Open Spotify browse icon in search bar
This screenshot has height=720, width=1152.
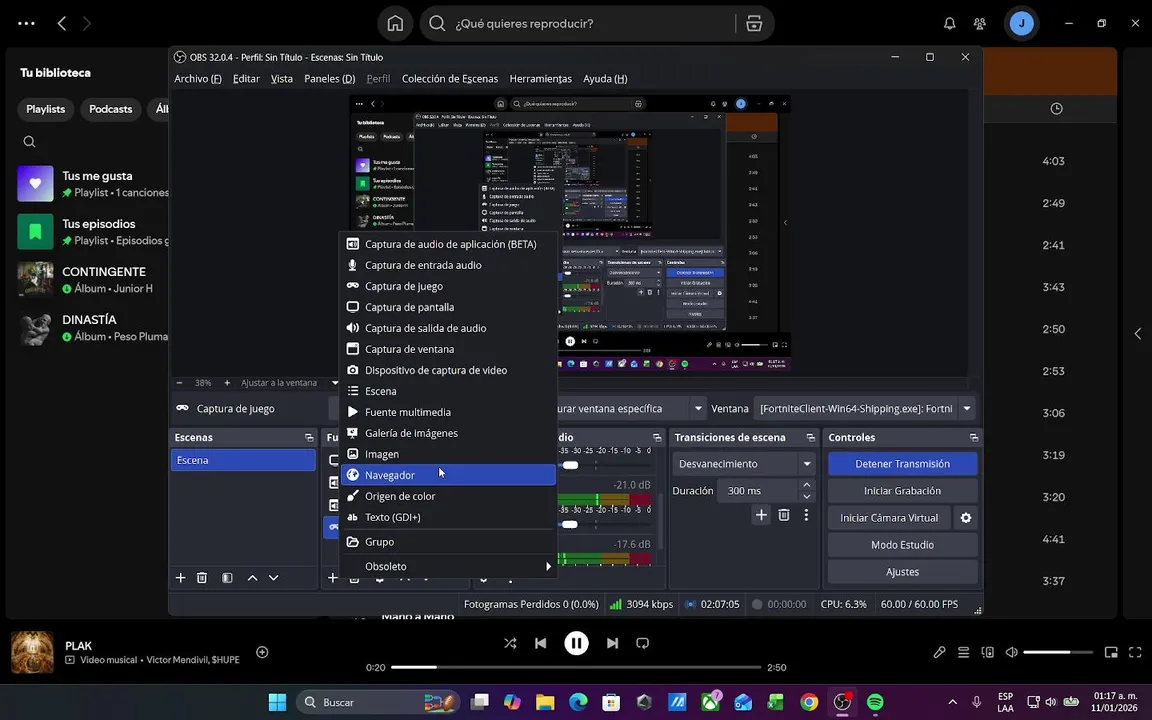(x=754, y=24)
